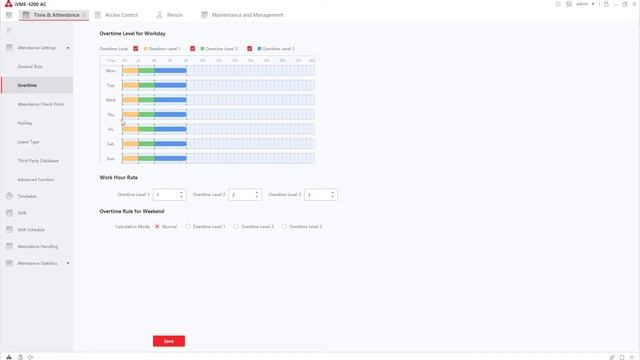Click the pin icon at bottom right
The width and height of the screenshot is (640, 360).
coord(612,357)
